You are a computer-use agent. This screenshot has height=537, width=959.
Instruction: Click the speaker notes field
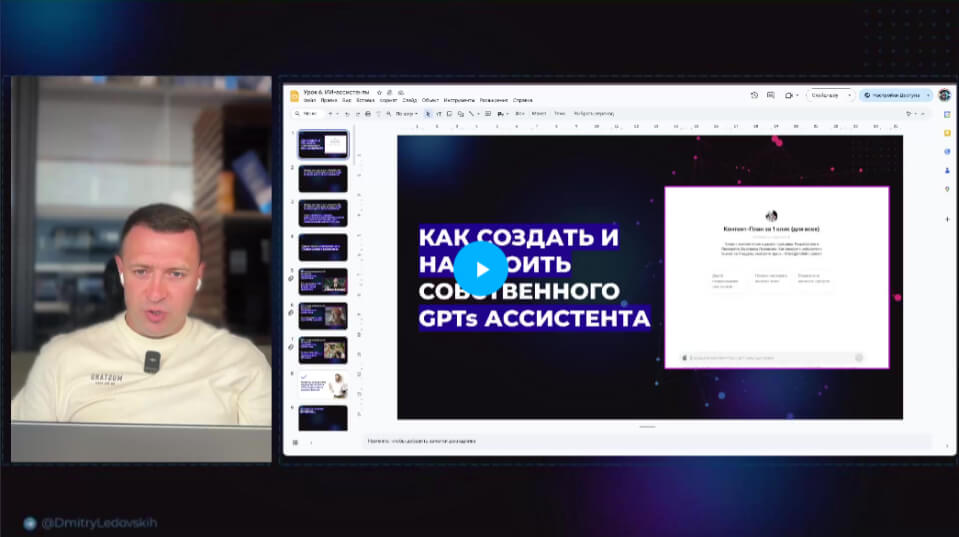click(648, 441)
